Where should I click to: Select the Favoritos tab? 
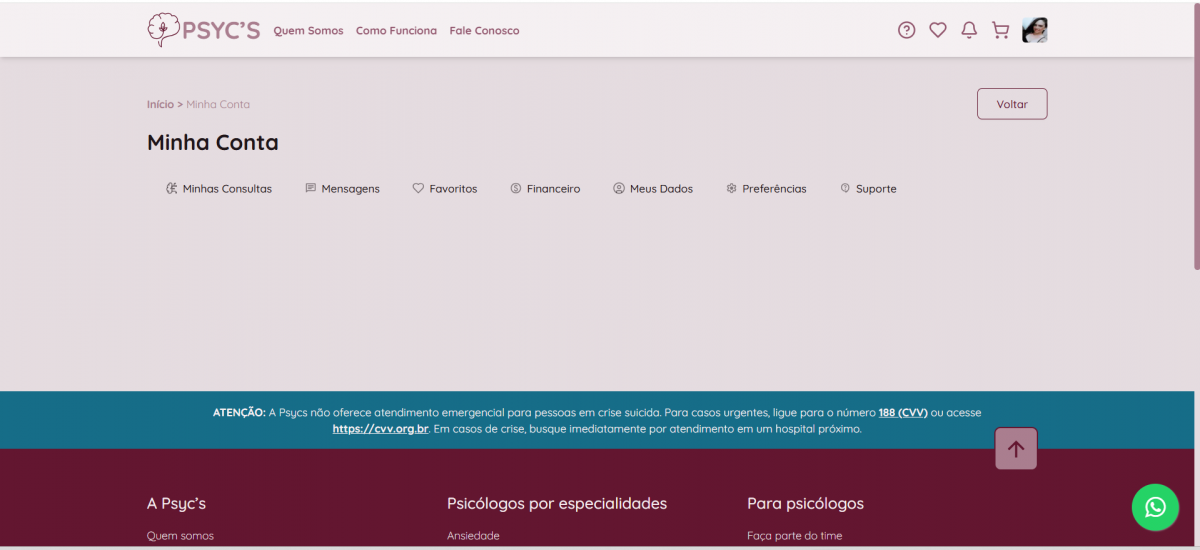[x=445, y=189]
